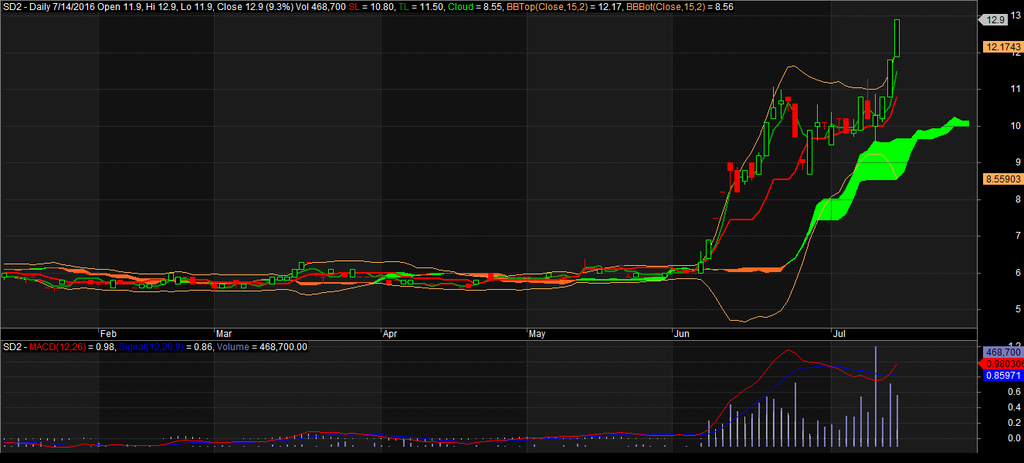Click the blue 0.85971 signal value tag

(1001, 377)
